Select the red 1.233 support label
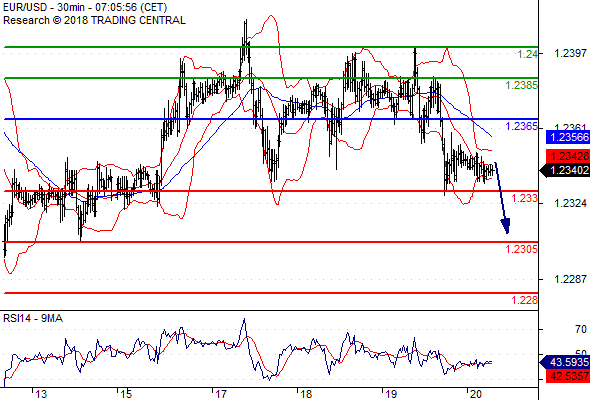 [525, 198]
